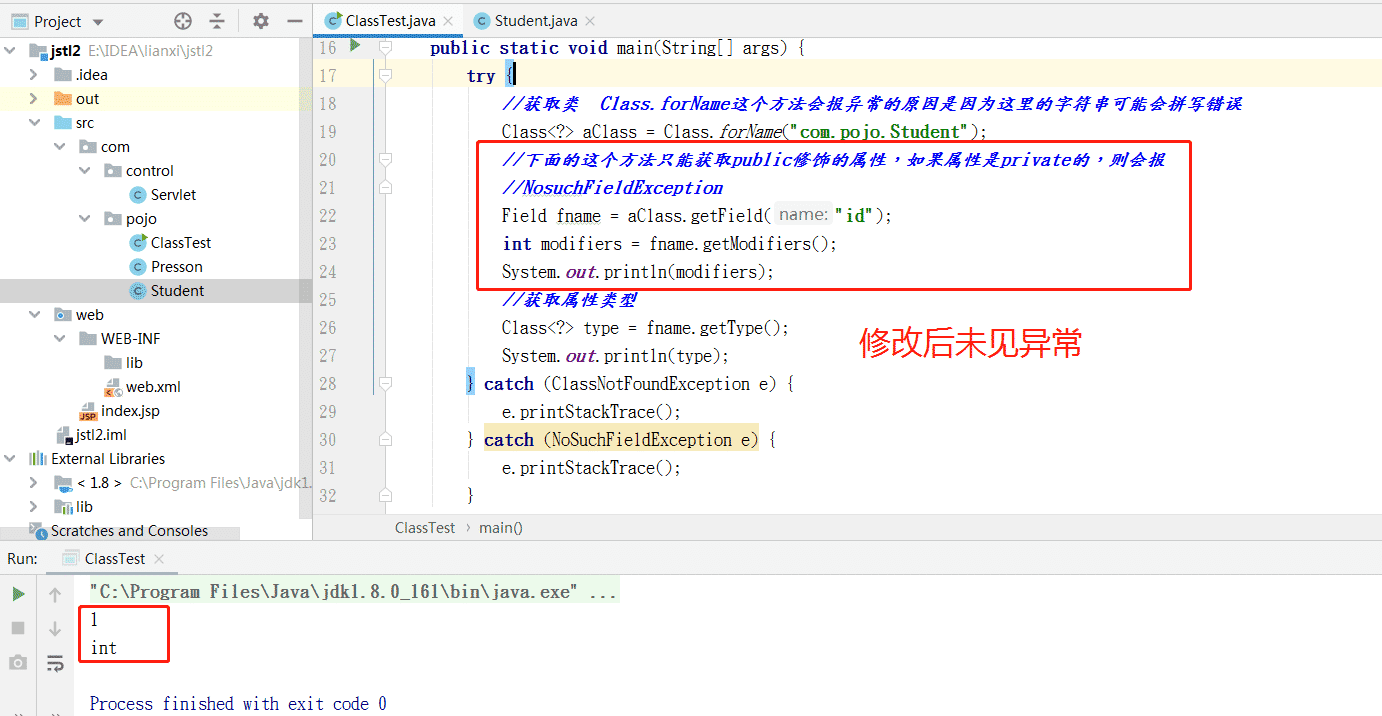Collapse the com package
Image resolution: width=1382 pixels, height=716 pixels.
pyautogui.click(x=59, y=147)
